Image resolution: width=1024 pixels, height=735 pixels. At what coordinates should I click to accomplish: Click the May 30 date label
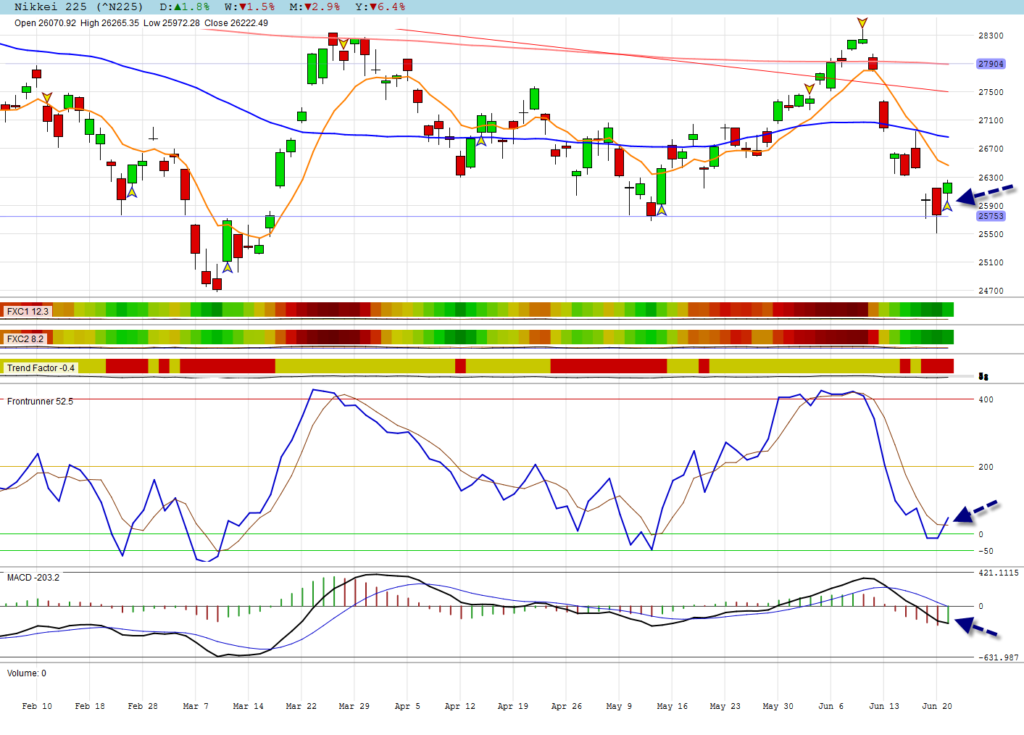(778, 706)
